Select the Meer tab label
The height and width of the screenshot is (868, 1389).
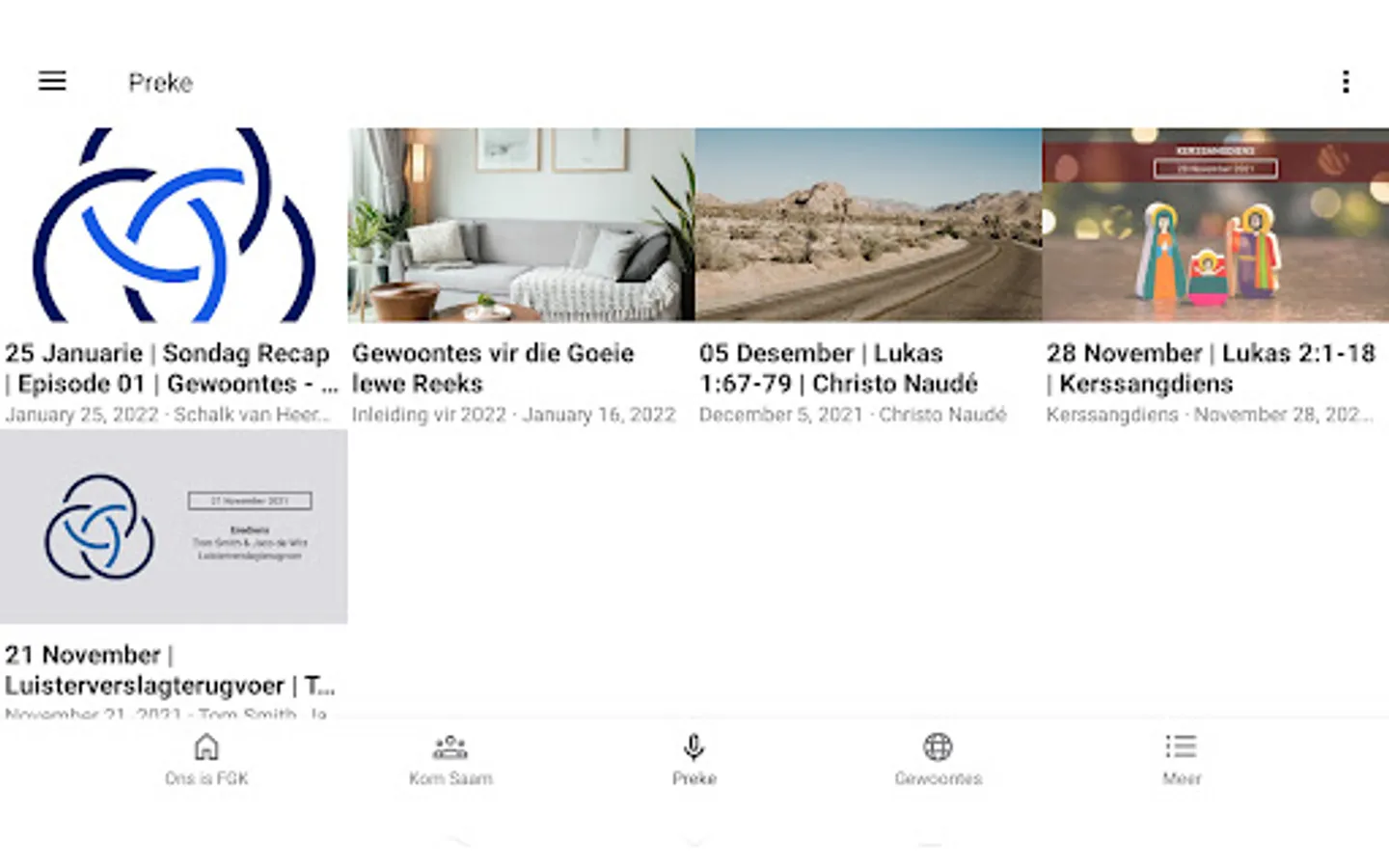(1182, 778)
